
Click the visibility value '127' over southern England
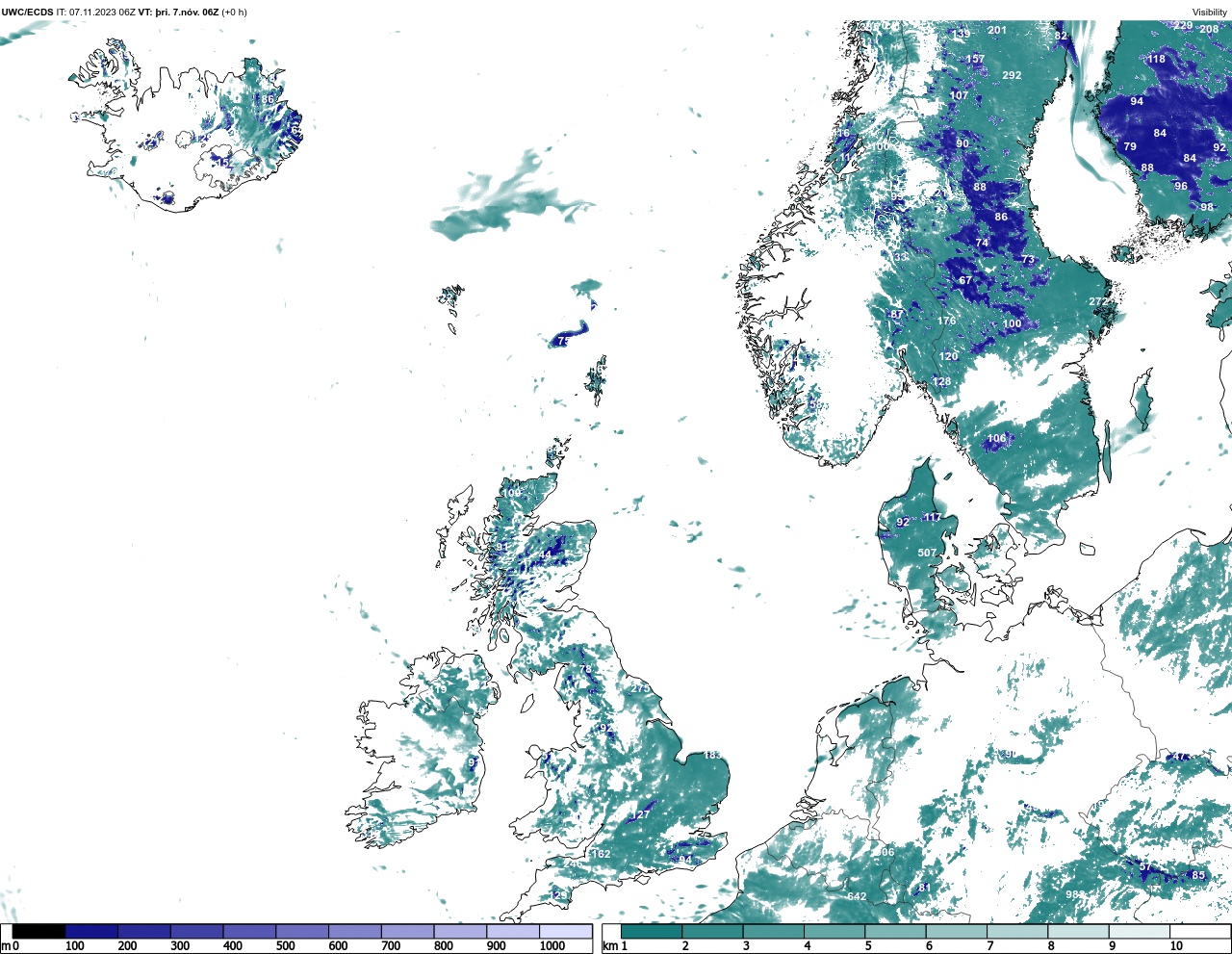(641, 814)
